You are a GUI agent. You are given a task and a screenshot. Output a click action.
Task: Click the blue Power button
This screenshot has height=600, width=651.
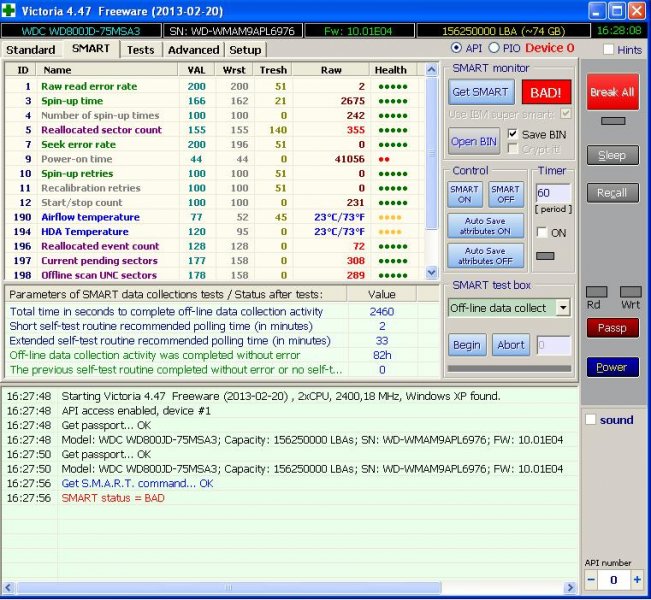[x=612, y=367]
